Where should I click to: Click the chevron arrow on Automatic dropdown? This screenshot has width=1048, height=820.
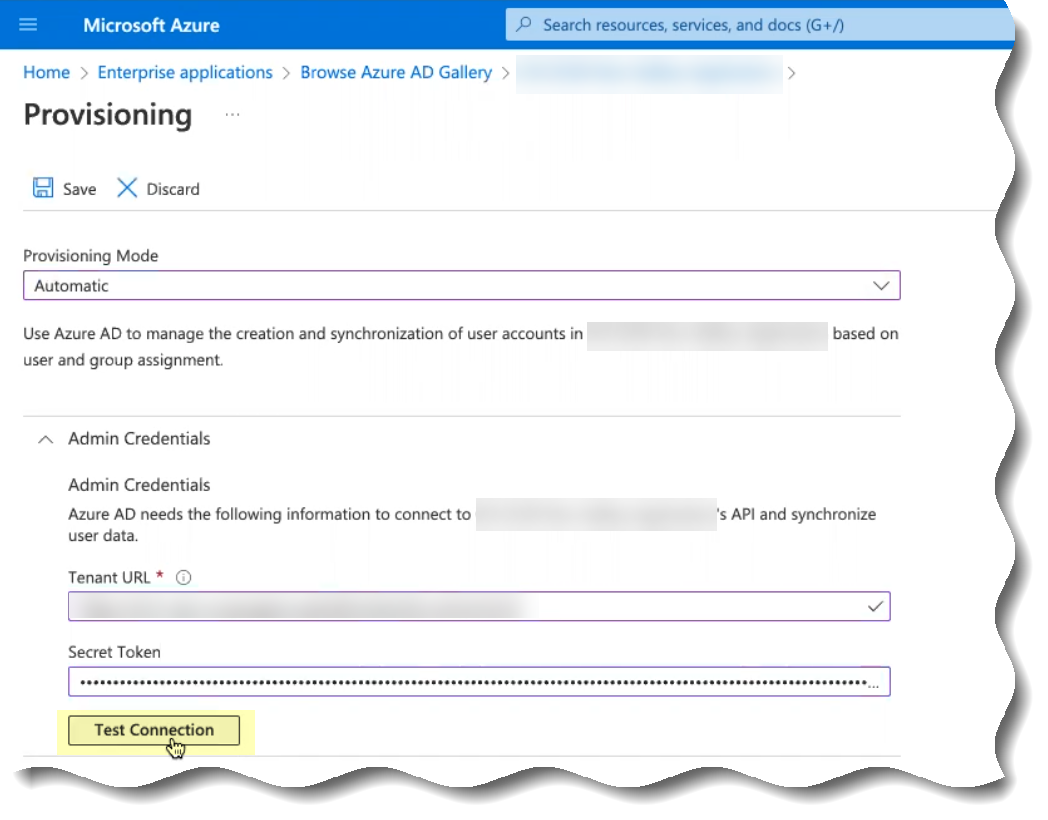click(x=880, y=286)
